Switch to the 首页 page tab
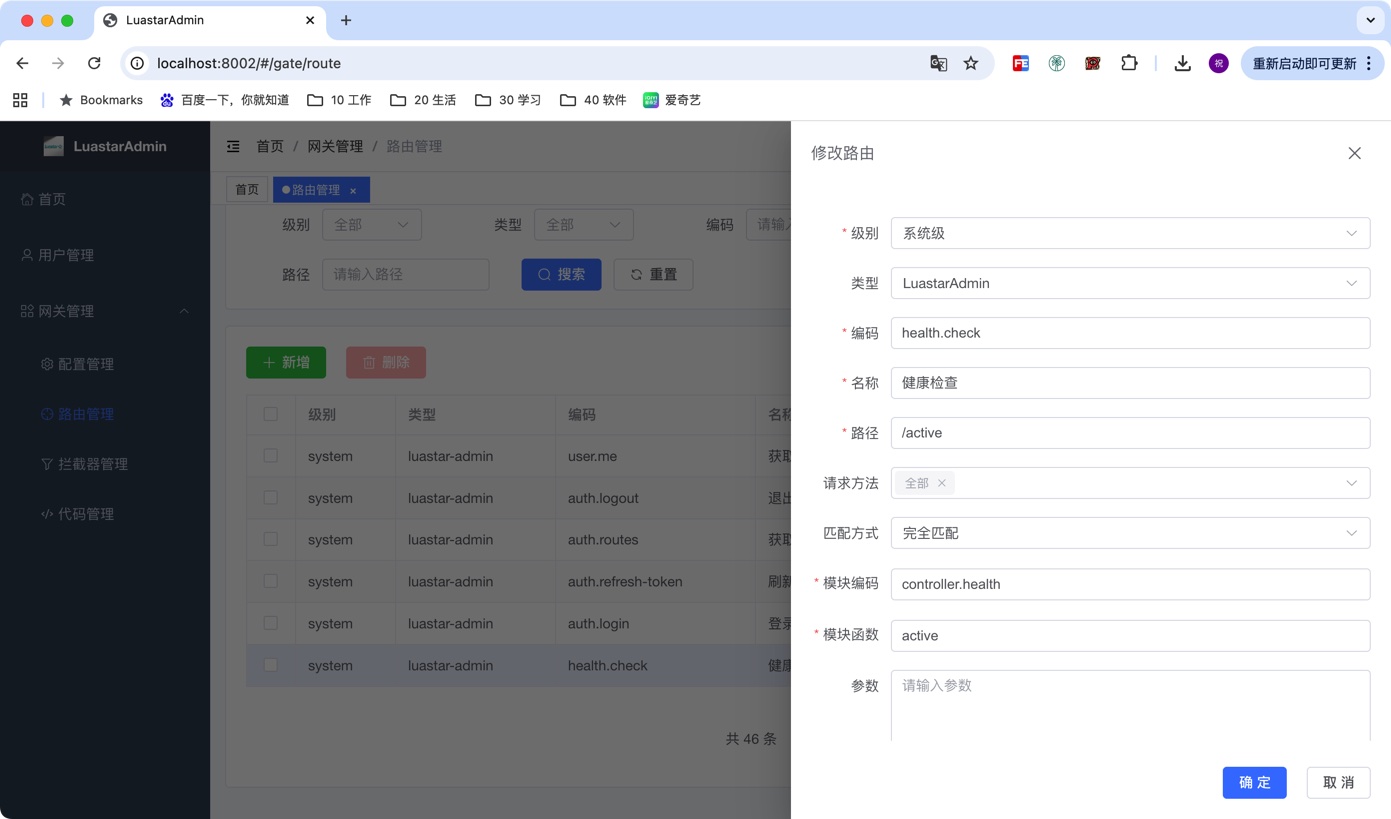Viewport: 1391px width, 819px height. pyautogui.click(x=247, y=189)
